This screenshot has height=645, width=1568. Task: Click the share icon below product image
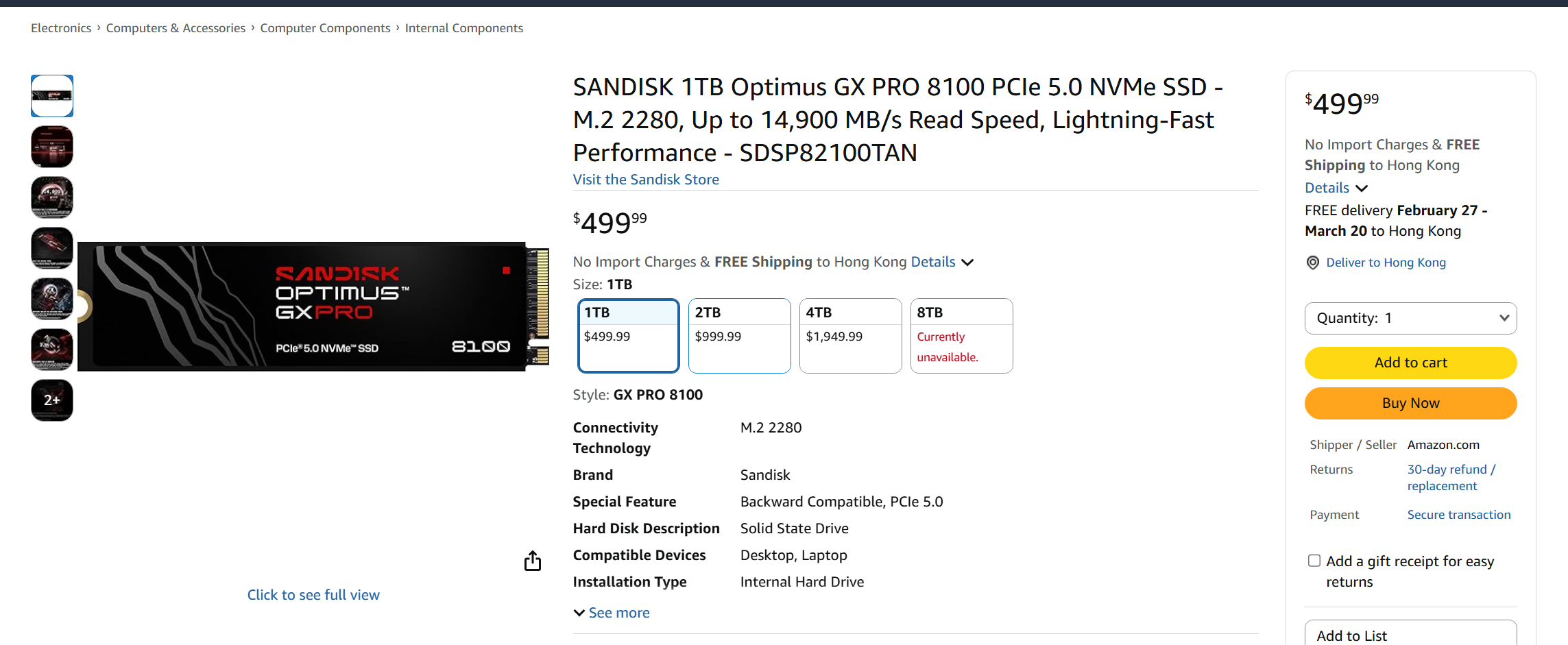click(533, 561)
